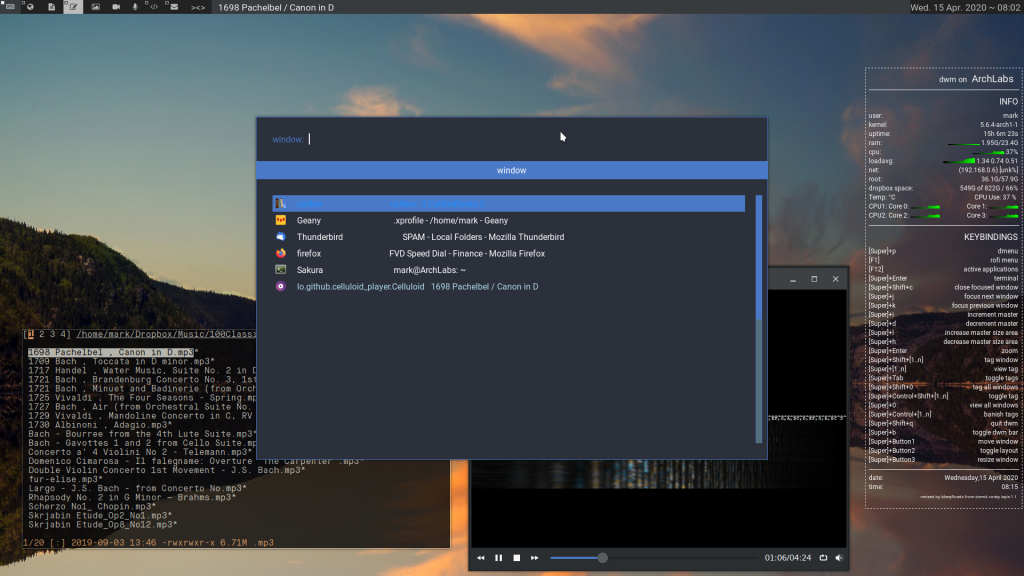Click the file status line showing 6.71M .mp3

click(148, 543)
